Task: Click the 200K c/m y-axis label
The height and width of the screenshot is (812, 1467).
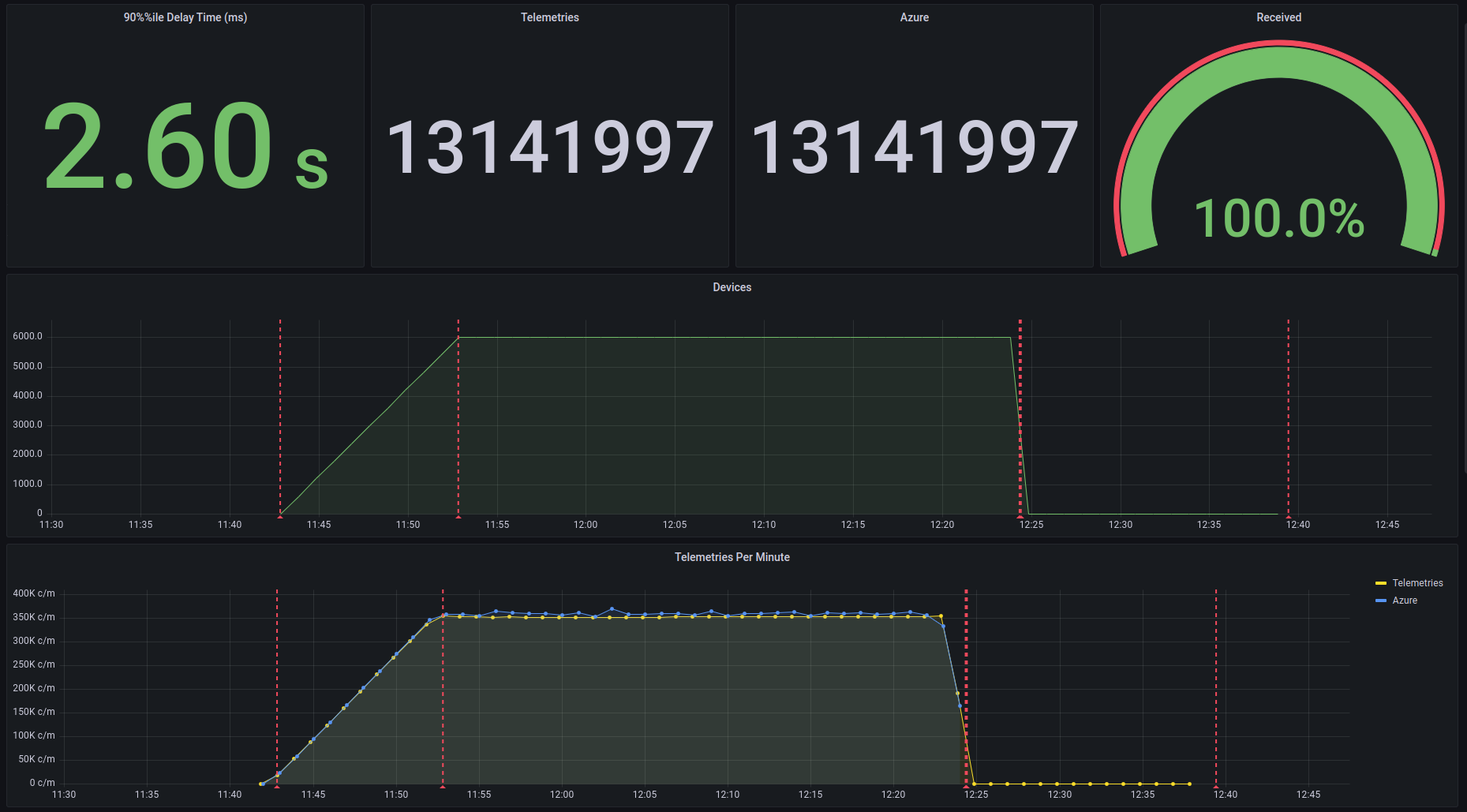Action: (x=34, y=688)
